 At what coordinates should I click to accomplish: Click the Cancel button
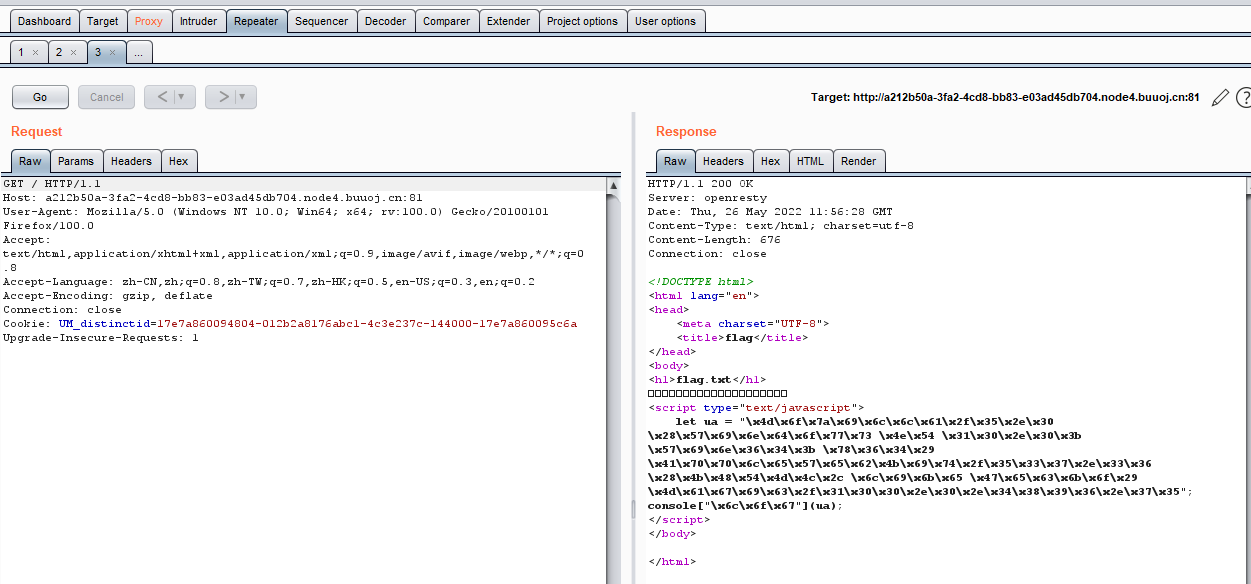tap(107, 97)
